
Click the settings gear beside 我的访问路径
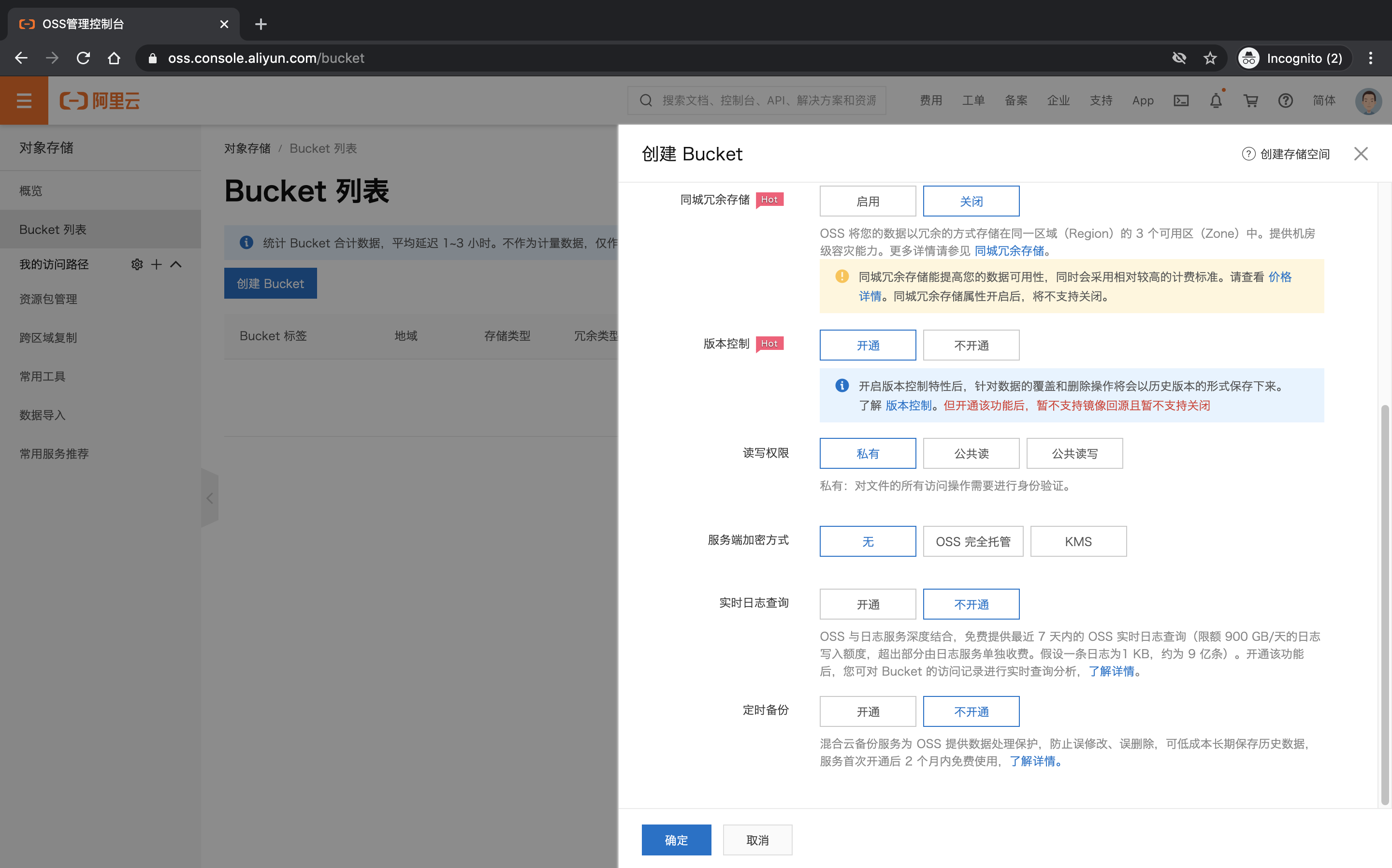pos(137,264)
